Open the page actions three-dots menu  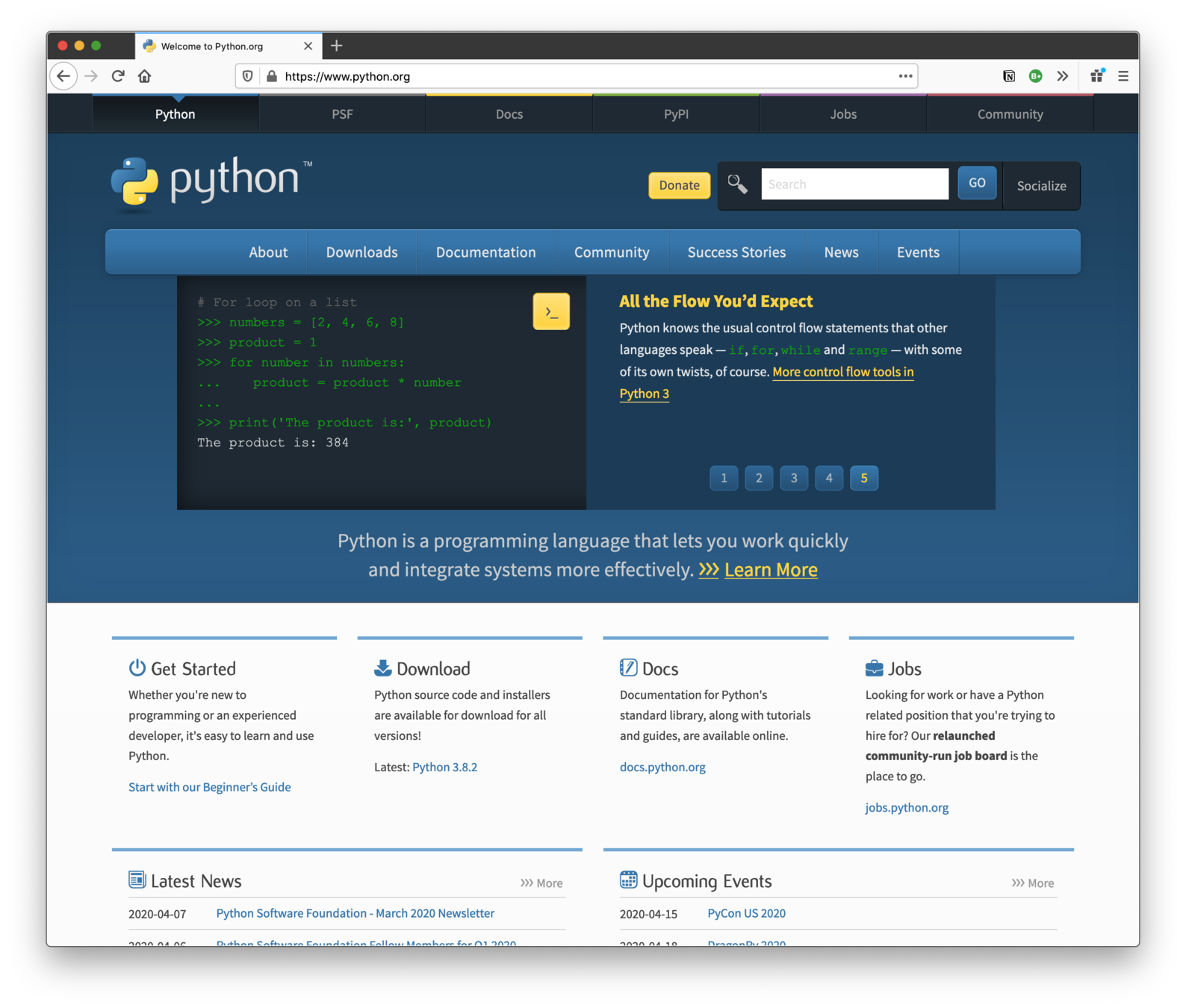(x=905, y=76)
